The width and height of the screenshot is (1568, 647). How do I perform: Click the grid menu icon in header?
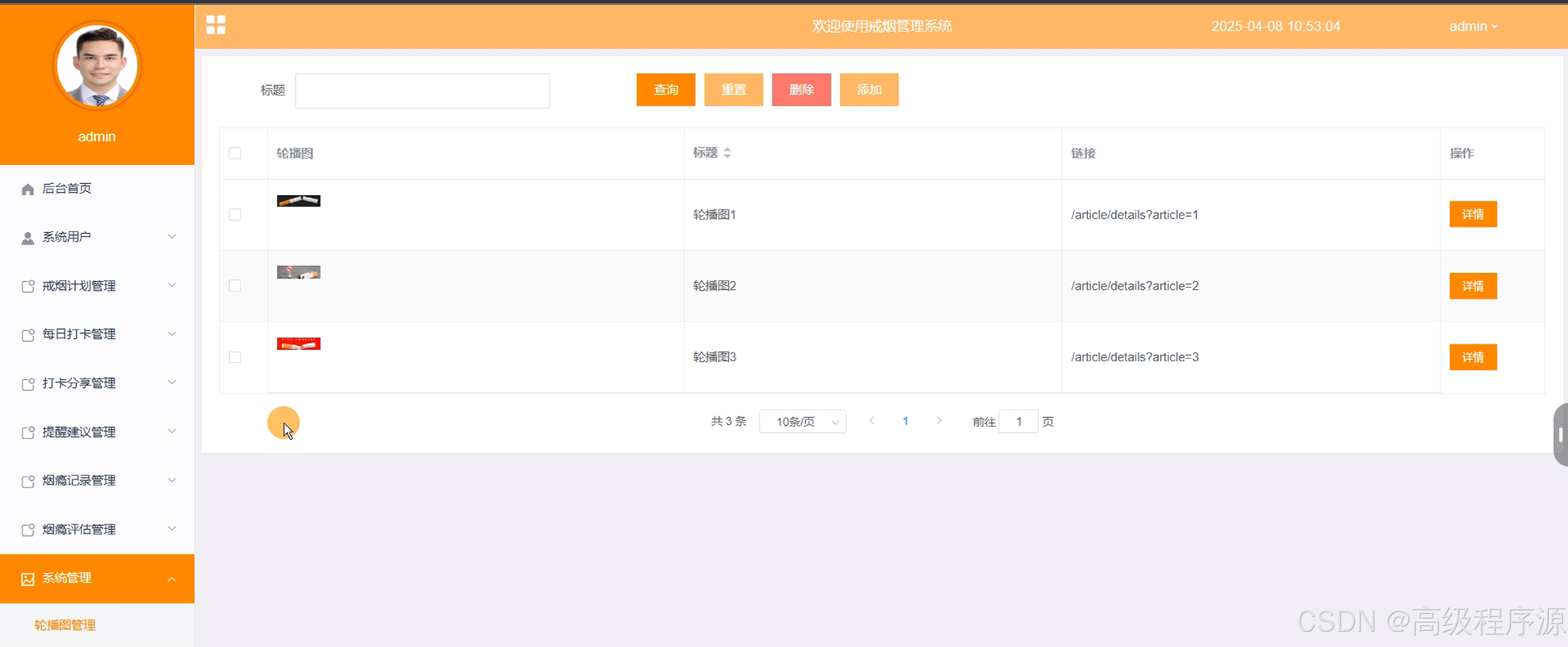(216, 25)
